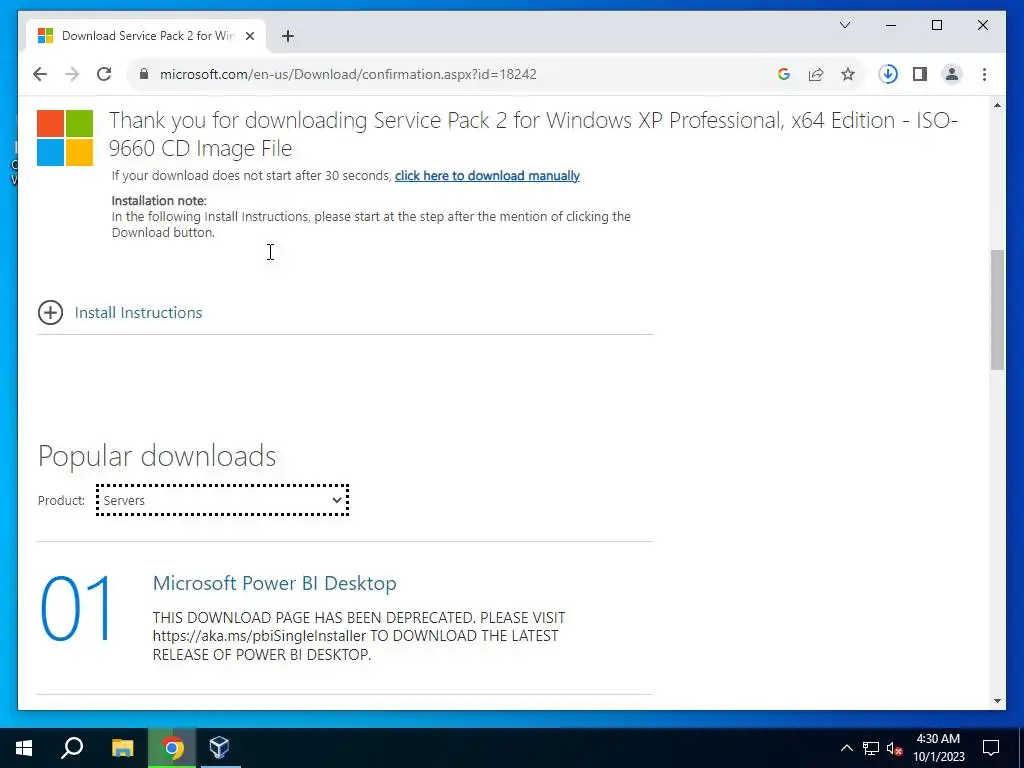The image size is (1024, 768).
Task: Select the Download Service Pack 2 tab
Action: pos(146,36)
